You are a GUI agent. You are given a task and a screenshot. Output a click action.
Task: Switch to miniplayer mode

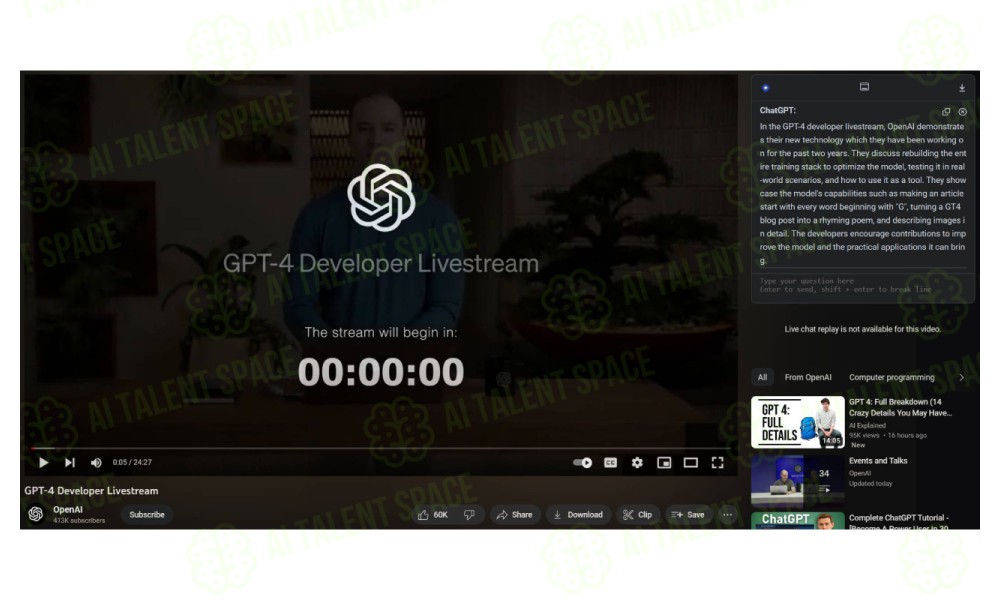664,462
